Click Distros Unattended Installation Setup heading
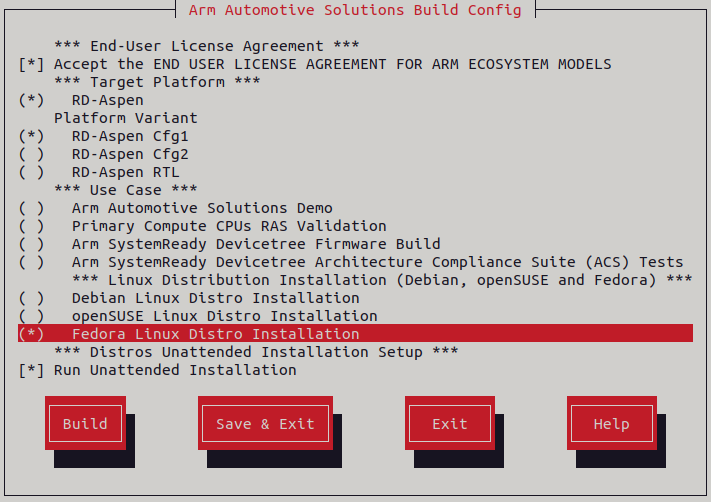 (256, 352)
